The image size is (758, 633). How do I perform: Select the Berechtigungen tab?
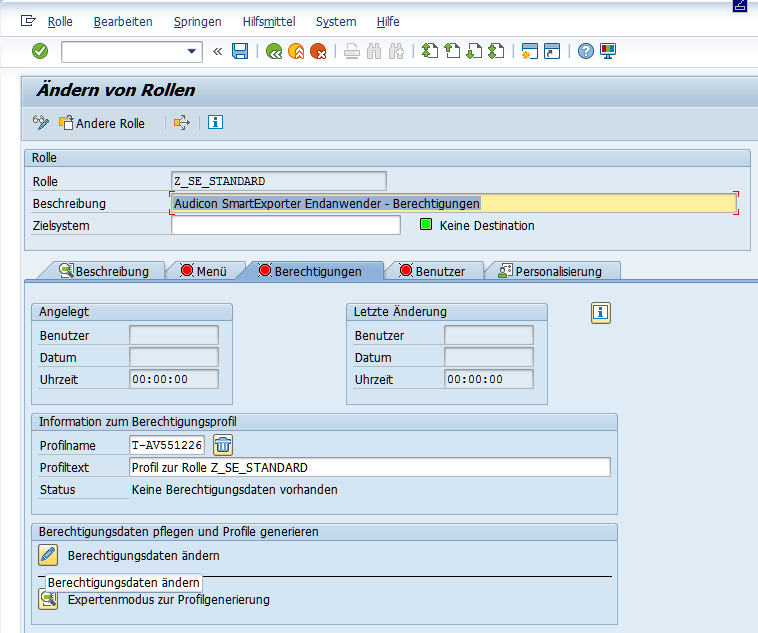pos(310,271)
